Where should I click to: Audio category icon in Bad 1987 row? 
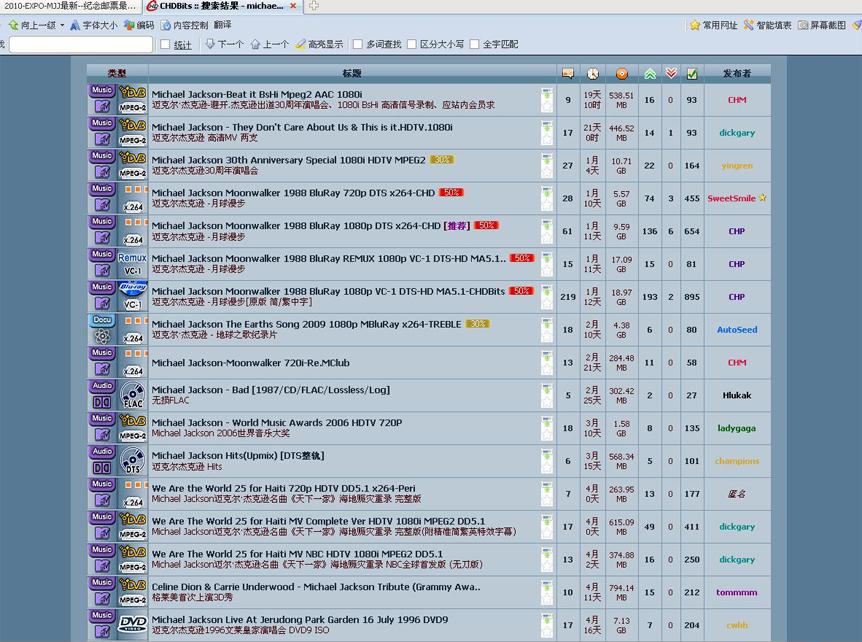[102, 395]
